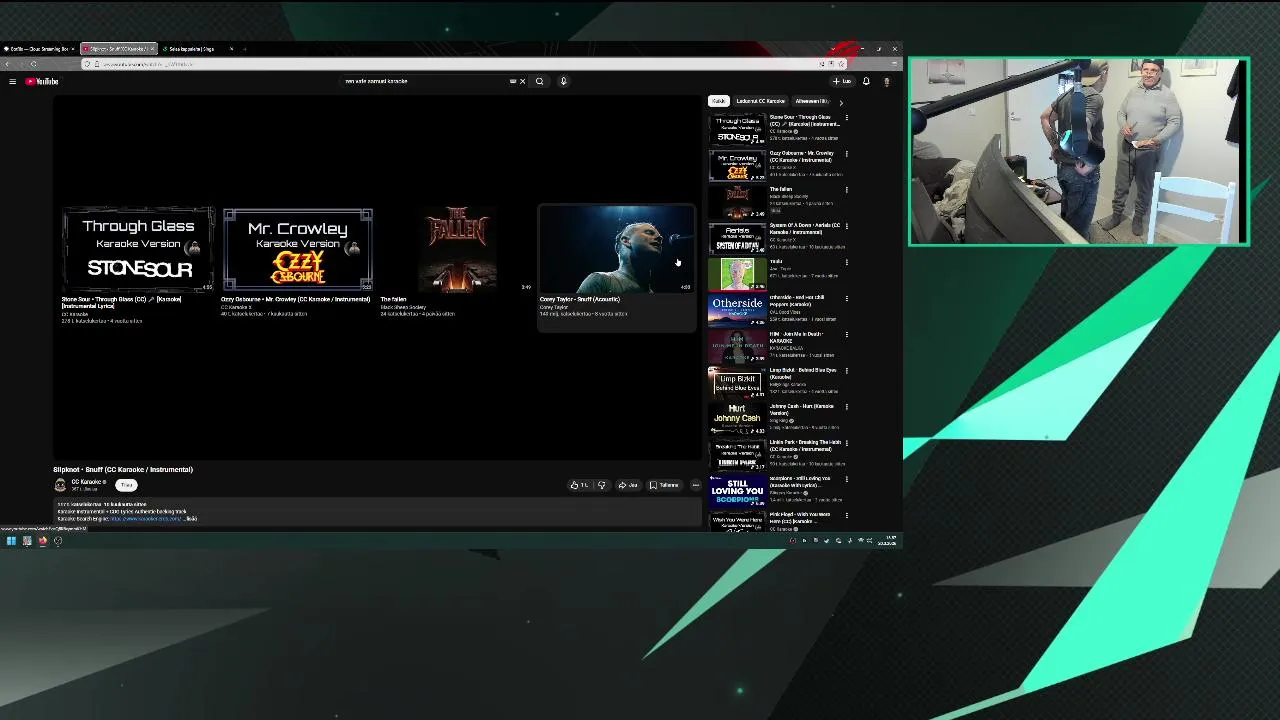Click the sidebar title HIM - Join Me In Death

click(x=796, y=337)
